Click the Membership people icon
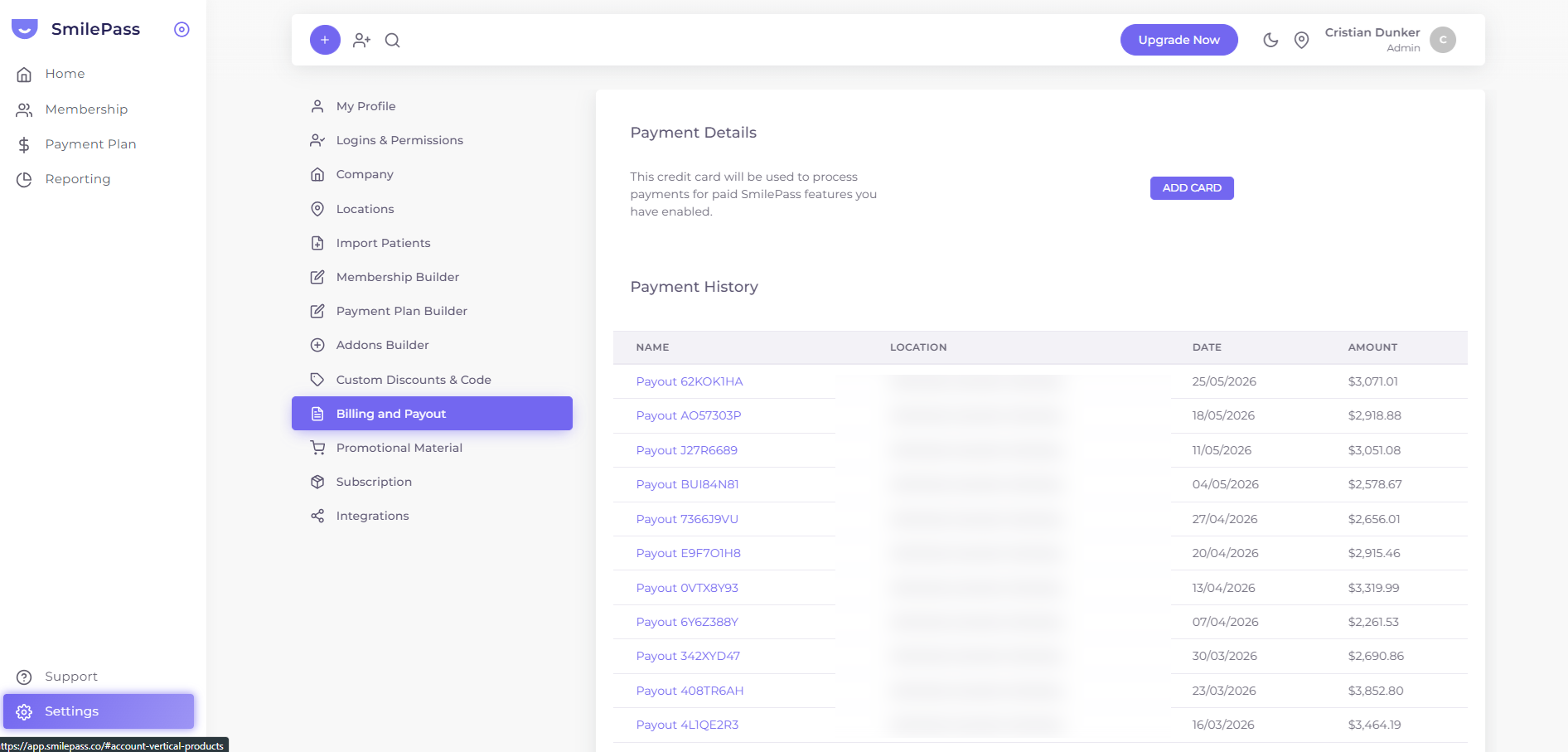 tap(24, 109)
